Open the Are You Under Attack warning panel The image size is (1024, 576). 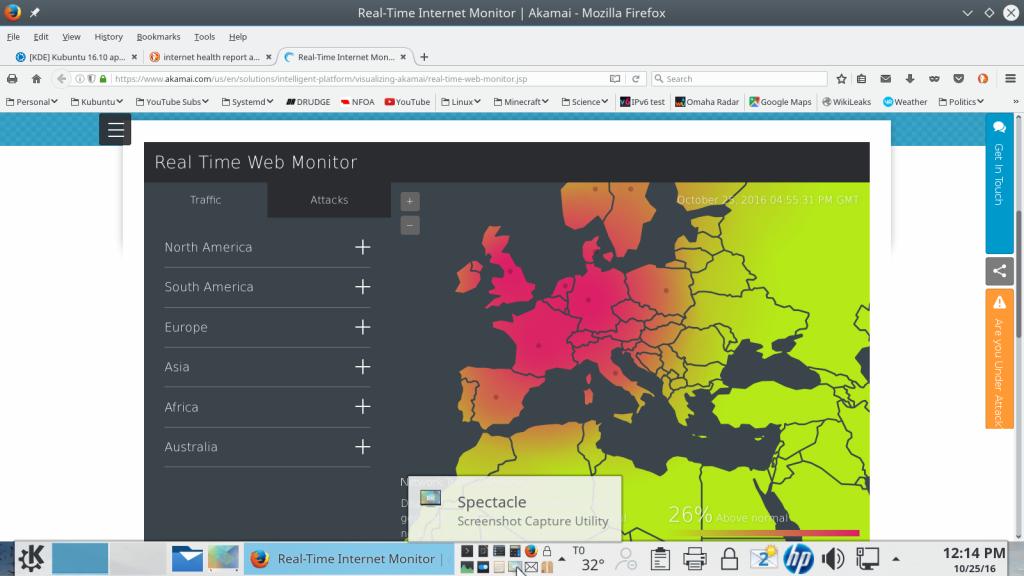[x=998, y=358]
